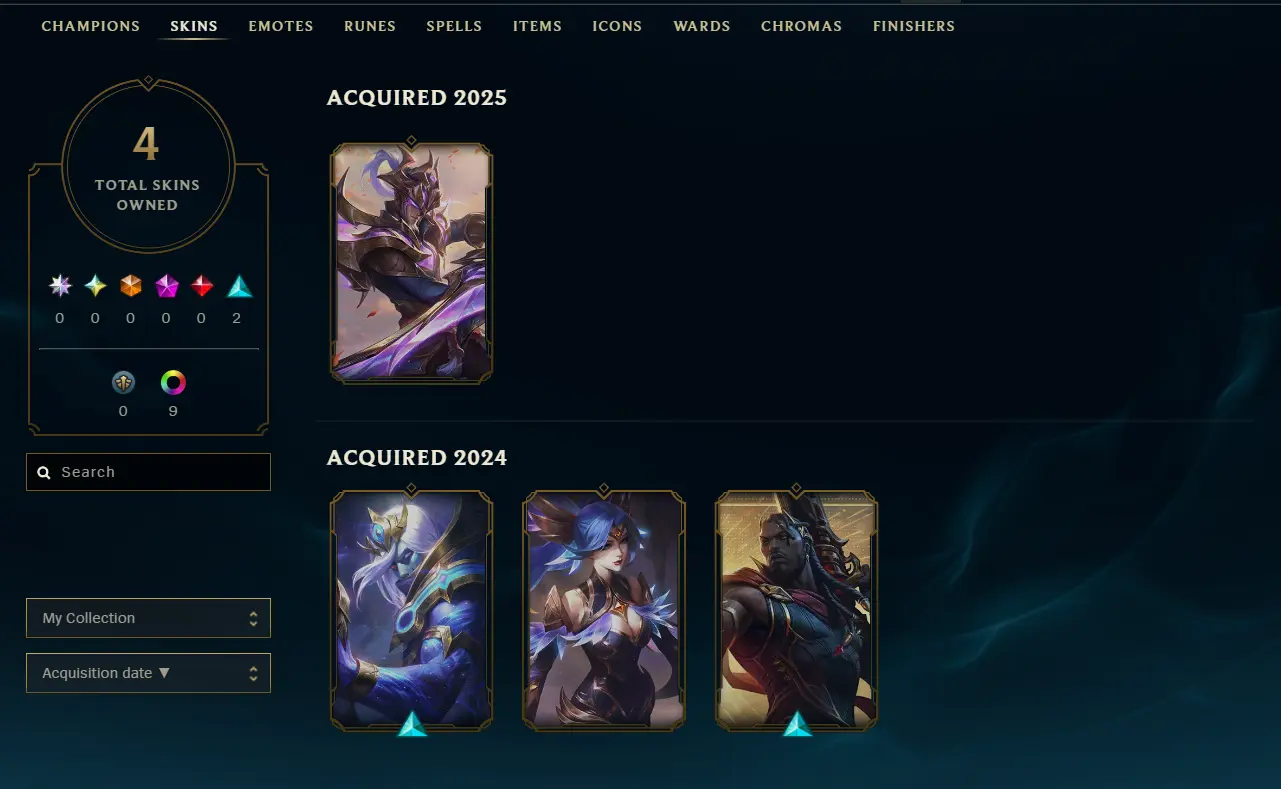The image size is (1281, 789).
Task: Switch to the Champions tab
Action: click(x=91, y=26)
